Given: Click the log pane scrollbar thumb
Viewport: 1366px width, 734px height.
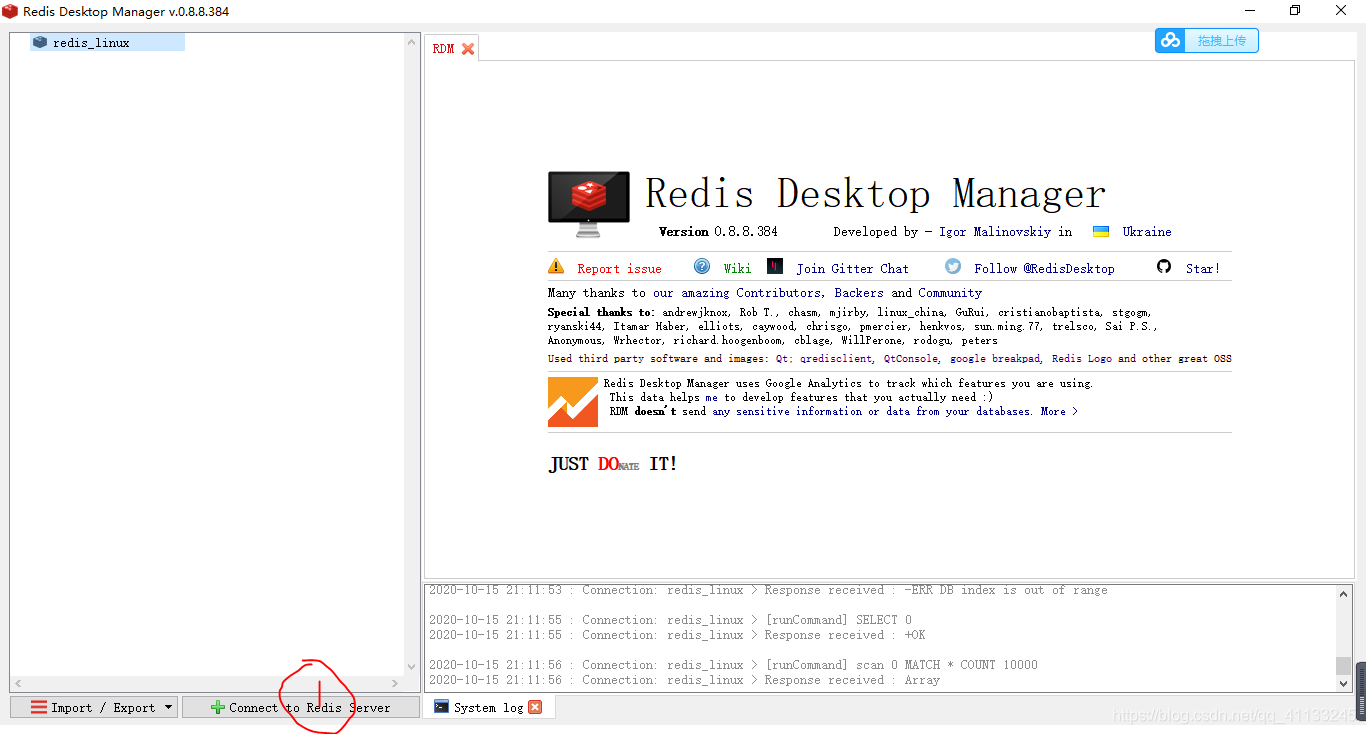Looking at the screenshot, I should click(x=1344, y=666).
